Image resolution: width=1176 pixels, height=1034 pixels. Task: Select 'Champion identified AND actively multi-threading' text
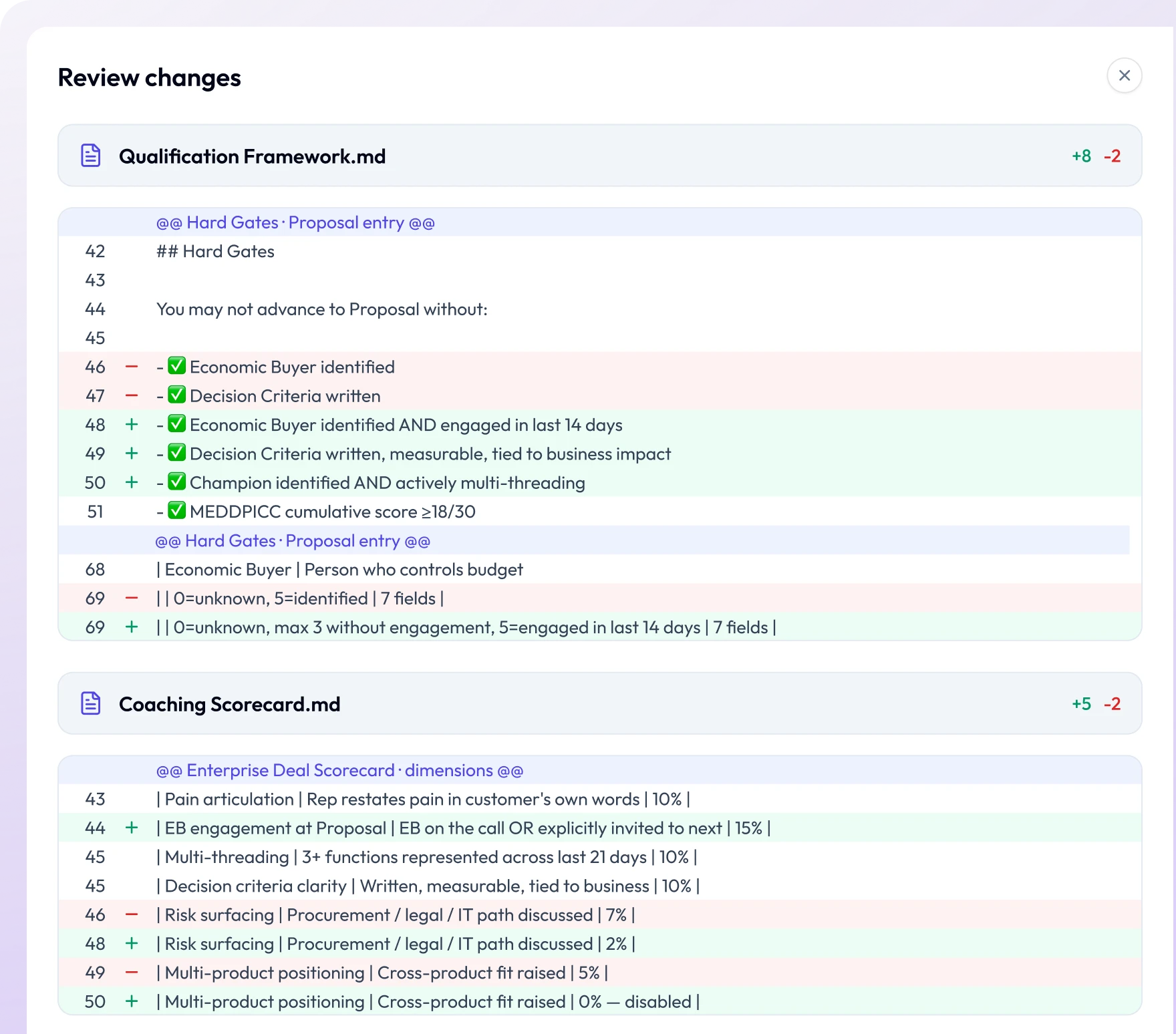(x=388, y=483)
